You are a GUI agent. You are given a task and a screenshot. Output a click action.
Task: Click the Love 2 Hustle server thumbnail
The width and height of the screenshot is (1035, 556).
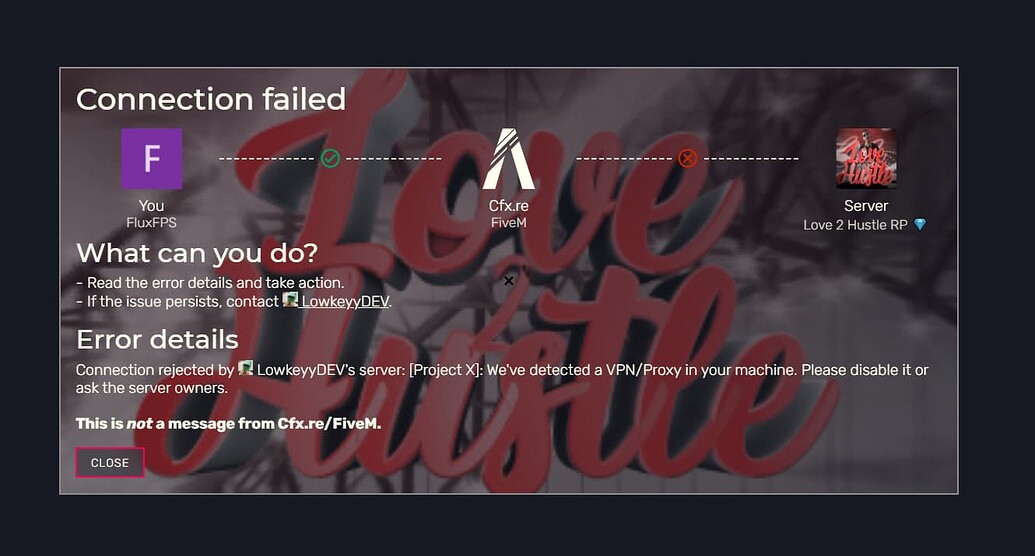coord(866,158)
